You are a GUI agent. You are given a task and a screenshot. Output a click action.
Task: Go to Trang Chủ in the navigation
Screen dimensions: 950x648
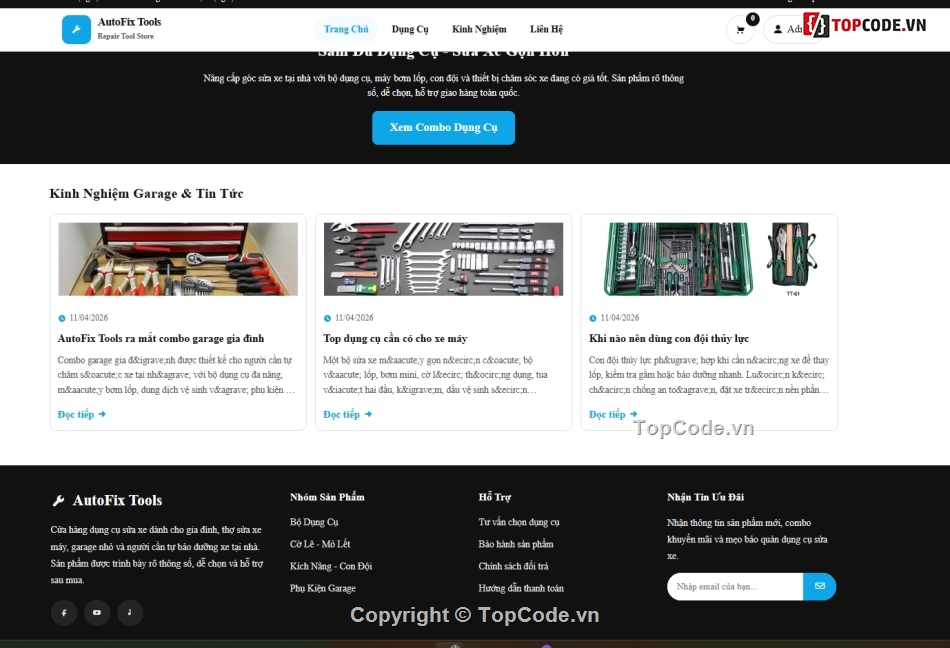[x=346, y=29]
